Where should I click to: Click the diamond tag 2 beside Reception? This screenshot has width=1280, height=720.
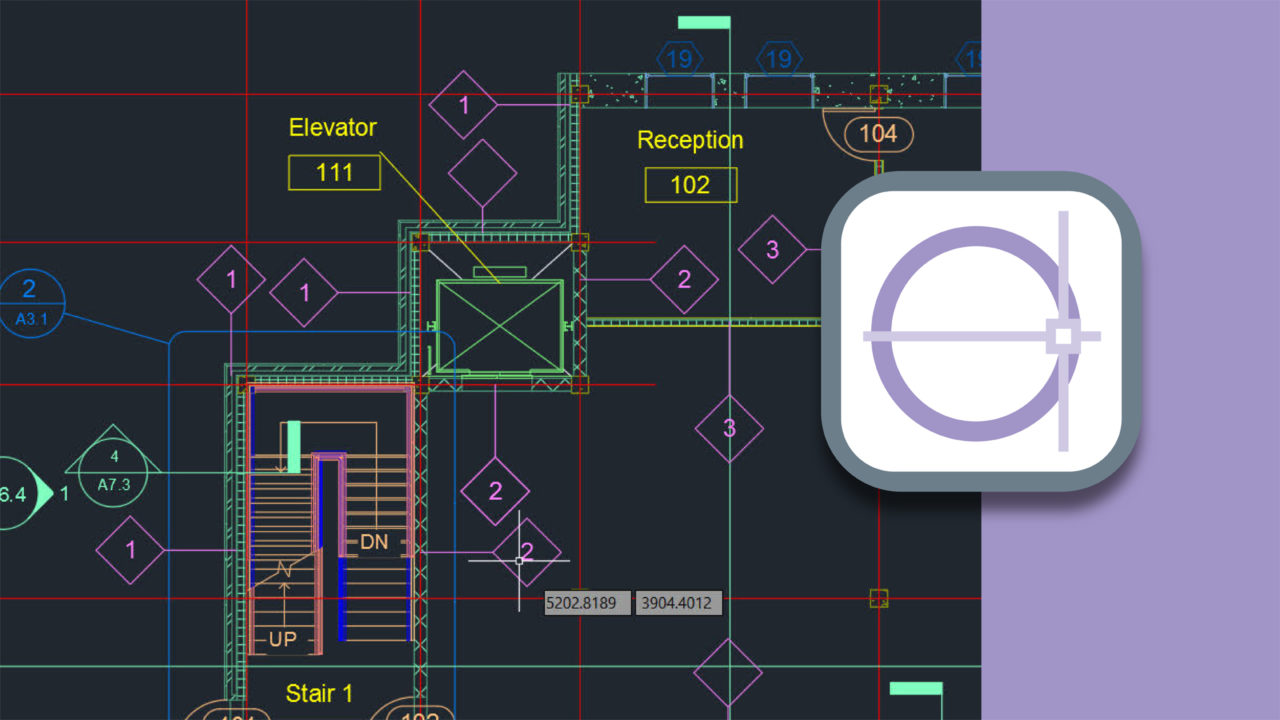[x=686, y=278]
